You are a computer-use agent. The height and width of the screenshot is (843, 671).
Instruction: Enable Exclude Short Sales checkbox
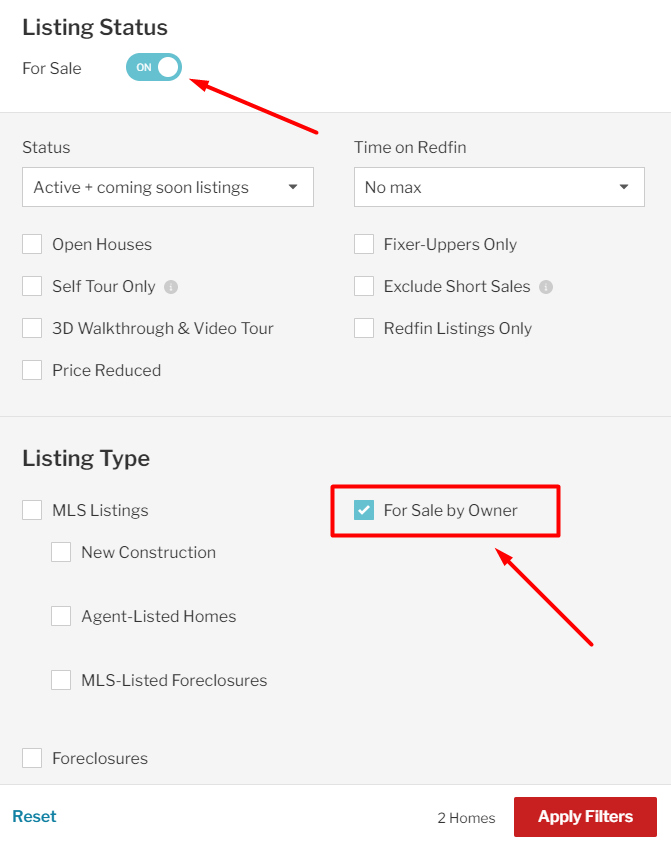coord(364,286)
